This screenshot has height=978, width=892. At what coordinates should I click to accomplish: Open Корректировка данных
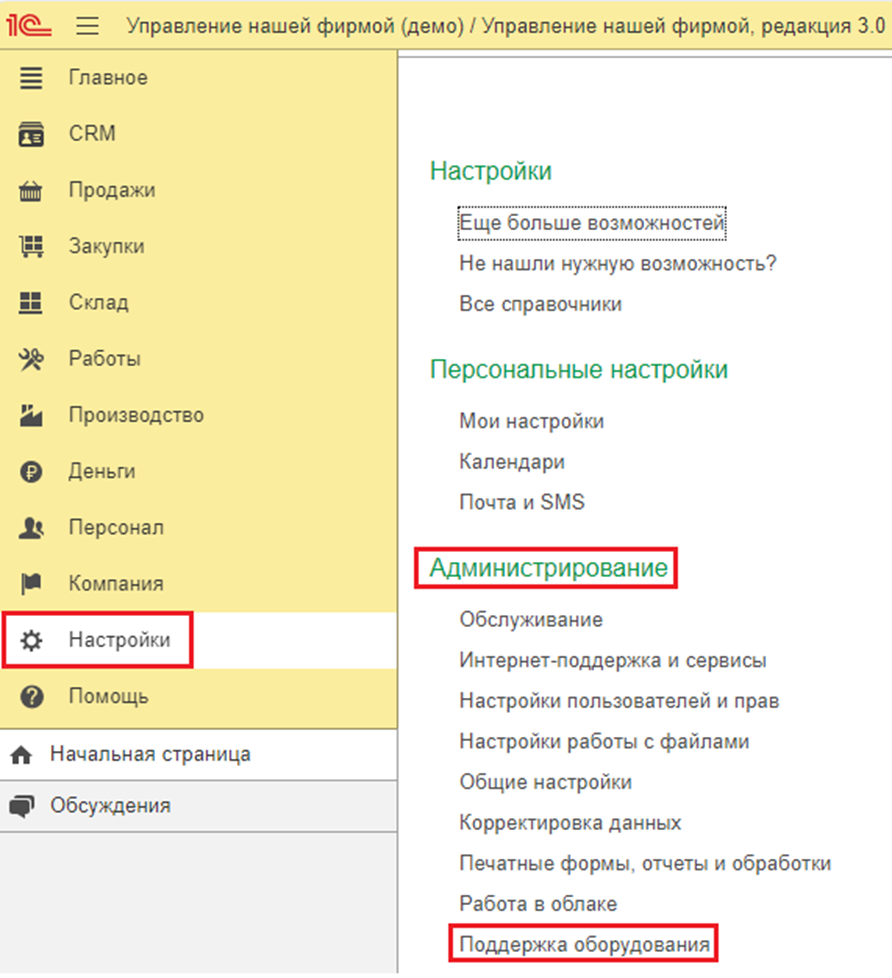coord(570,823)
